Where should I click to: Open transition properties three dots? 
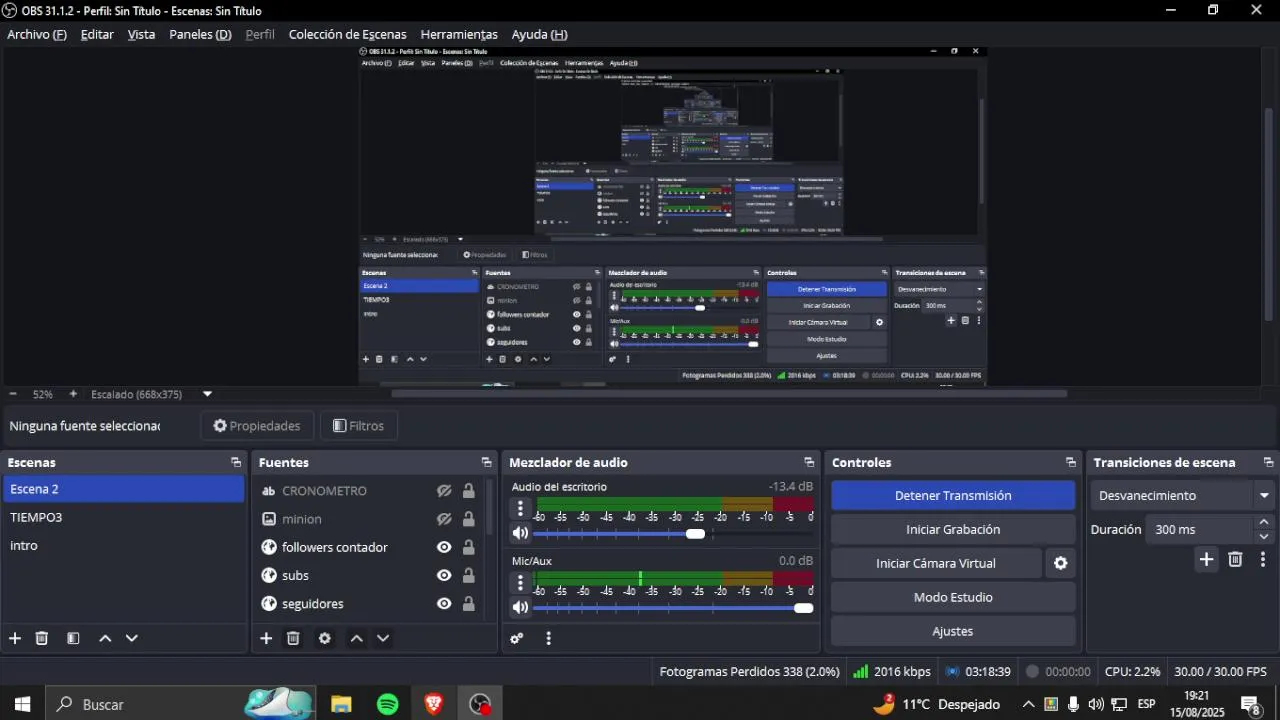pyautogui.click(x=1262, y=559)
